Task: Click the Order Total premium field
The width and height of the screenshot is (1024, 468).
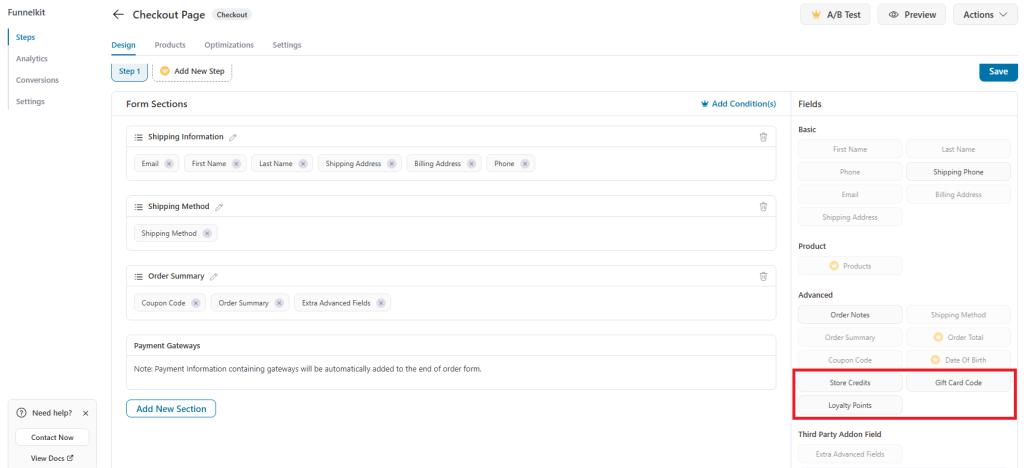Action: (958, 337)
